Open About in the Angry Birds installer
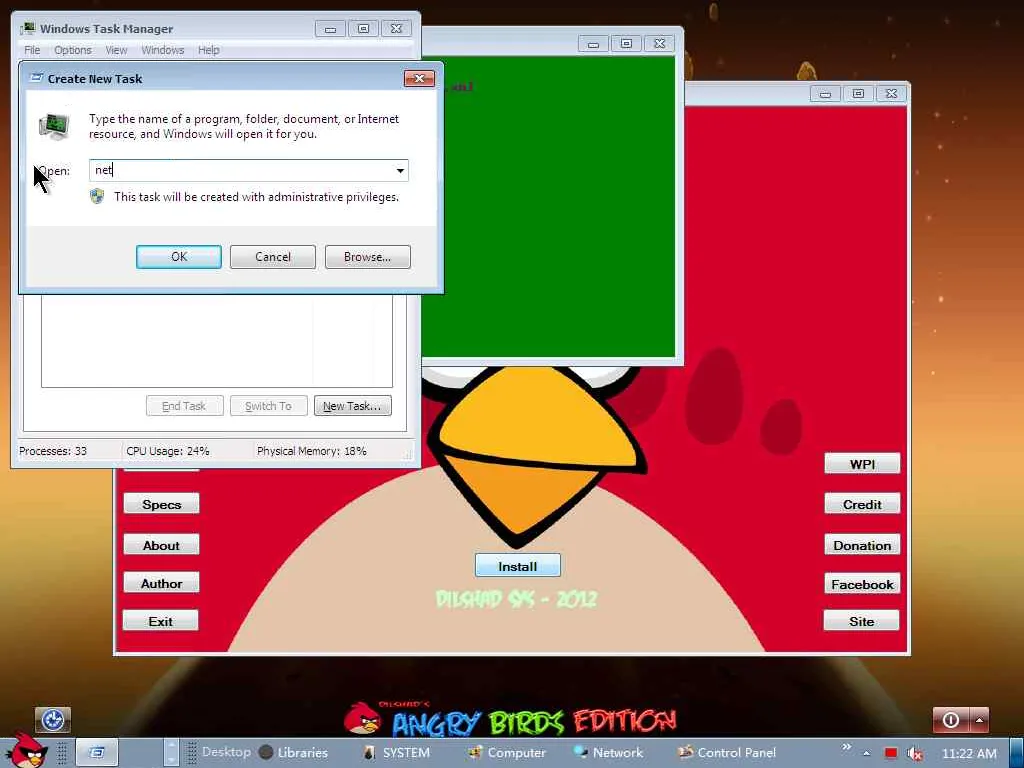This screenshot has width=1024, height=768. (161, 545)
